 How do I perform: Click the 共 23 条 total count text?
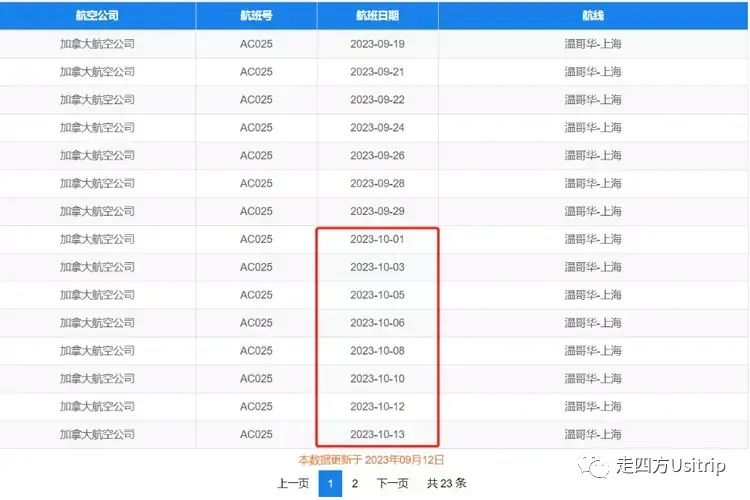[x=447, y=483]
